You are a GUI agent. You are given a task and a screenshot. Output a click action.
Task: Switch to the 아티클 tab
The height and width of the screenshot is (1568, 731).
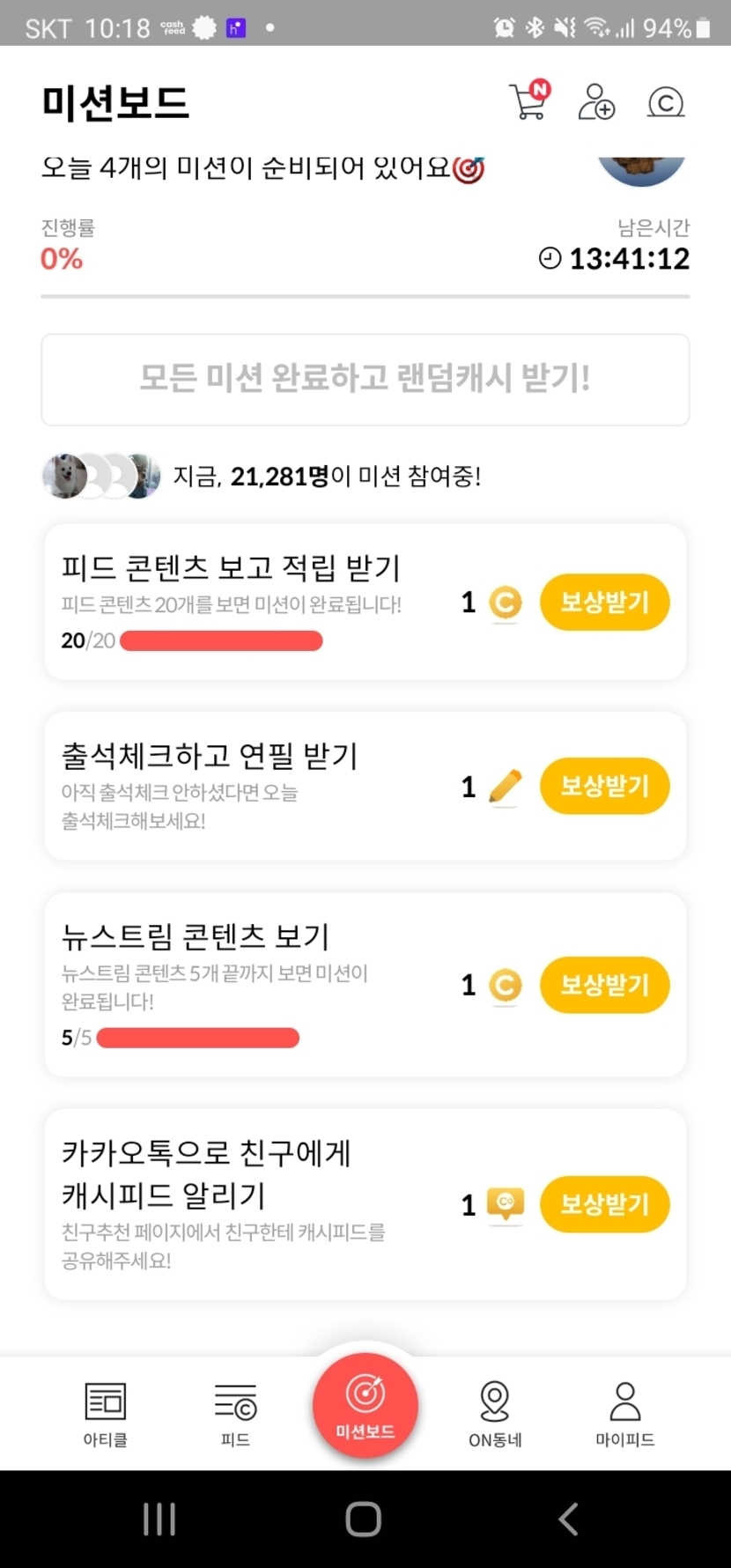[106, 1414]
